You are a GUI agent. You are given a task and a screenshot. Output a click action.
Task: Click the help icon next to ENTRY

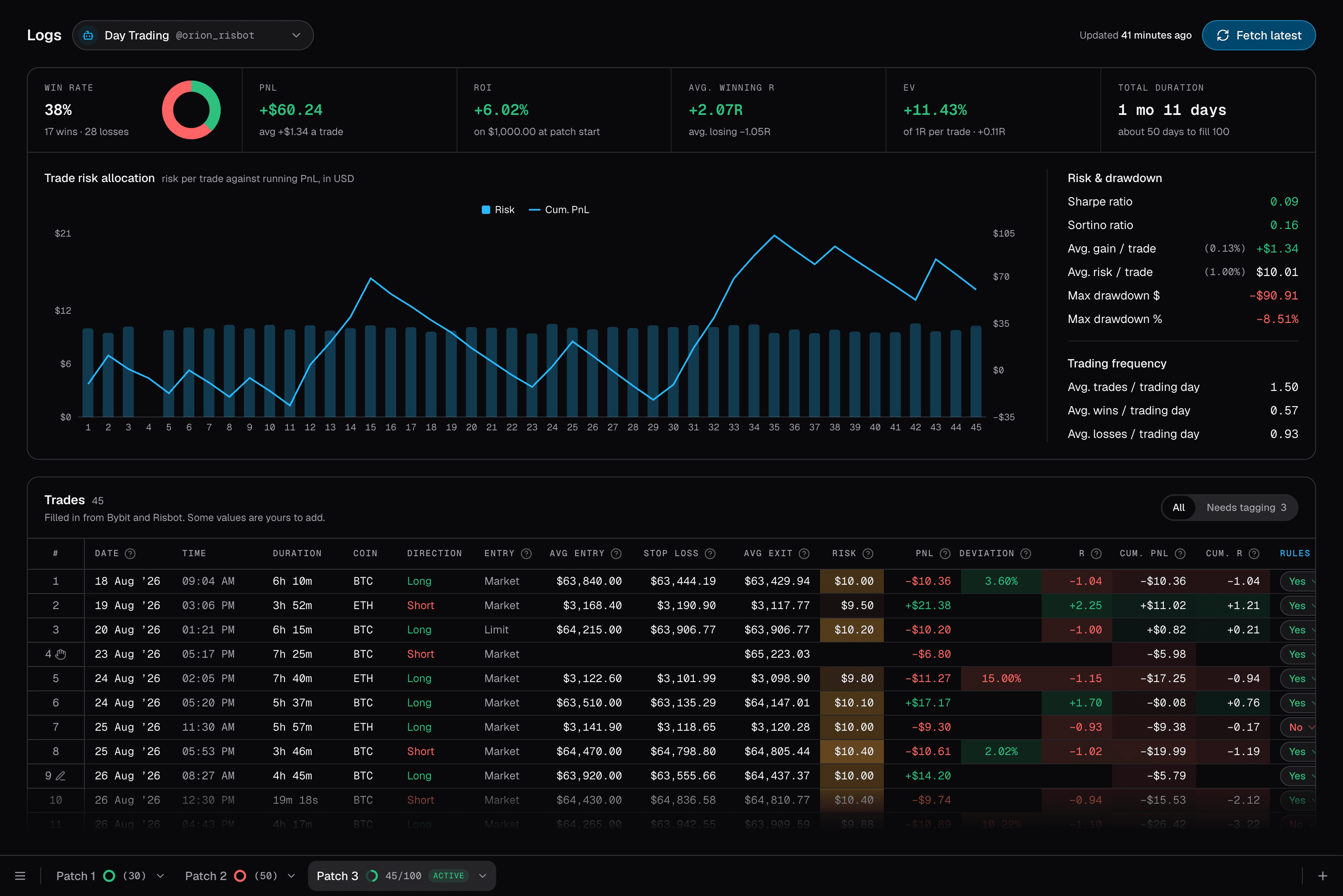pyautogui.click(x=527, y=553)
